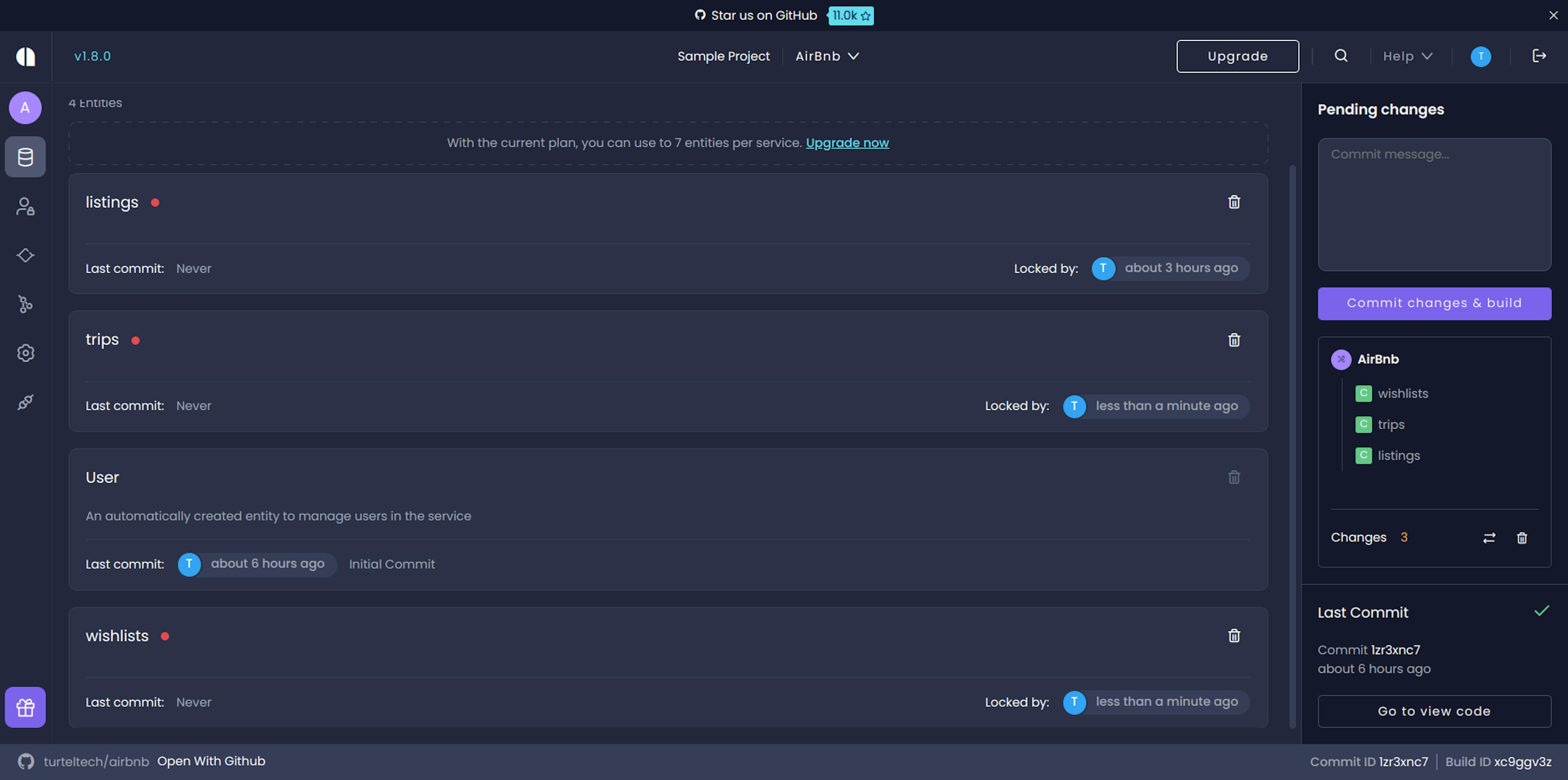This screenshot has height=780, width=1568.
Task: Click the Commit lzr3xnc7 text under Last Commit
Action: (x=1369, y=650)
